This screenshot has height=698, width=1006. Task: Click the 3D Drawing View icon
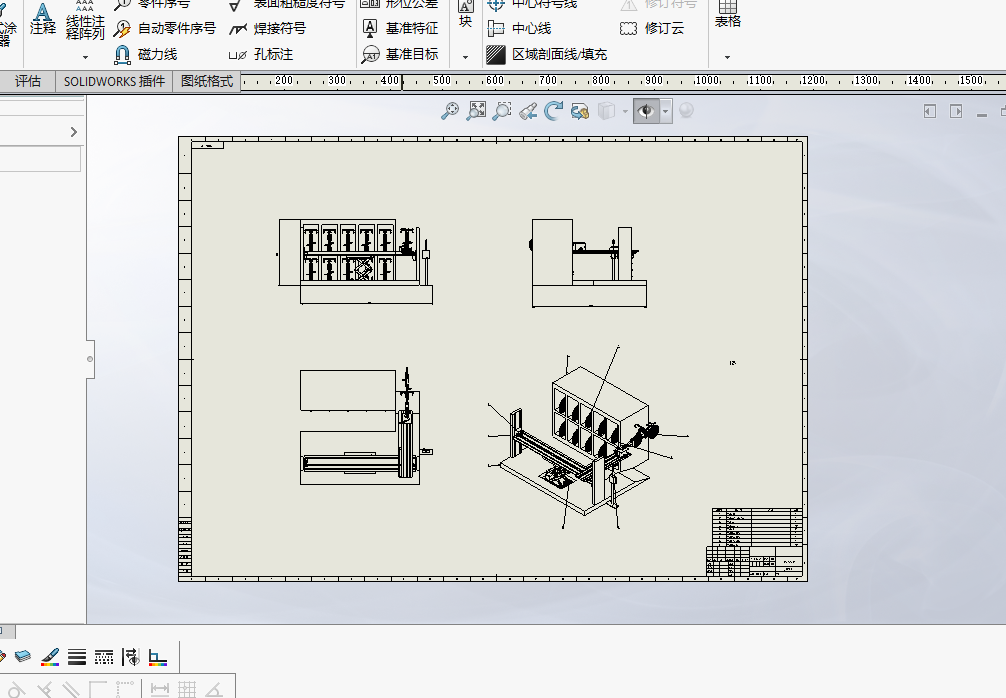point(580,112)
